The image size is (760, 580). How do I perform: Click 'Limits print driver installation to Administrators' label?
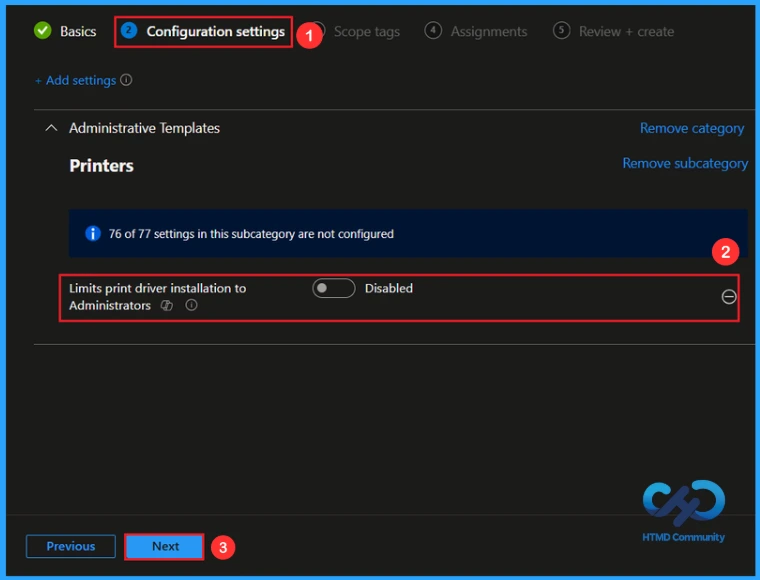(x=158, y=297)
